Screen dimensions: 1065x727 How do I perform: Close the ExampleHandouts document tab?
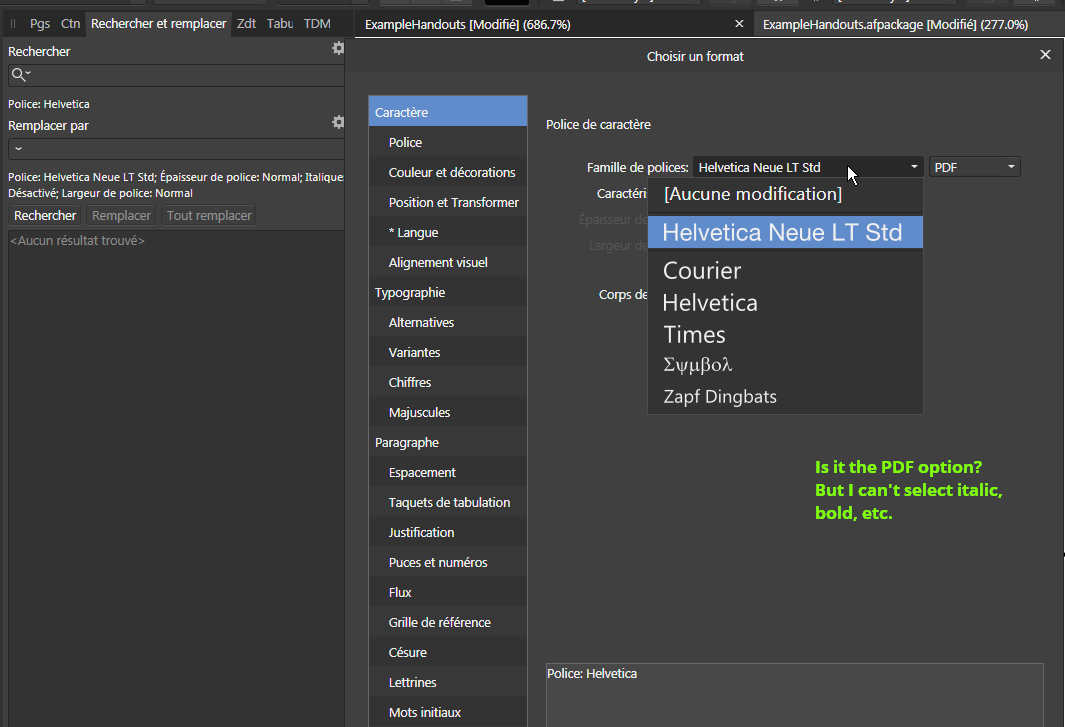(740, 24)
